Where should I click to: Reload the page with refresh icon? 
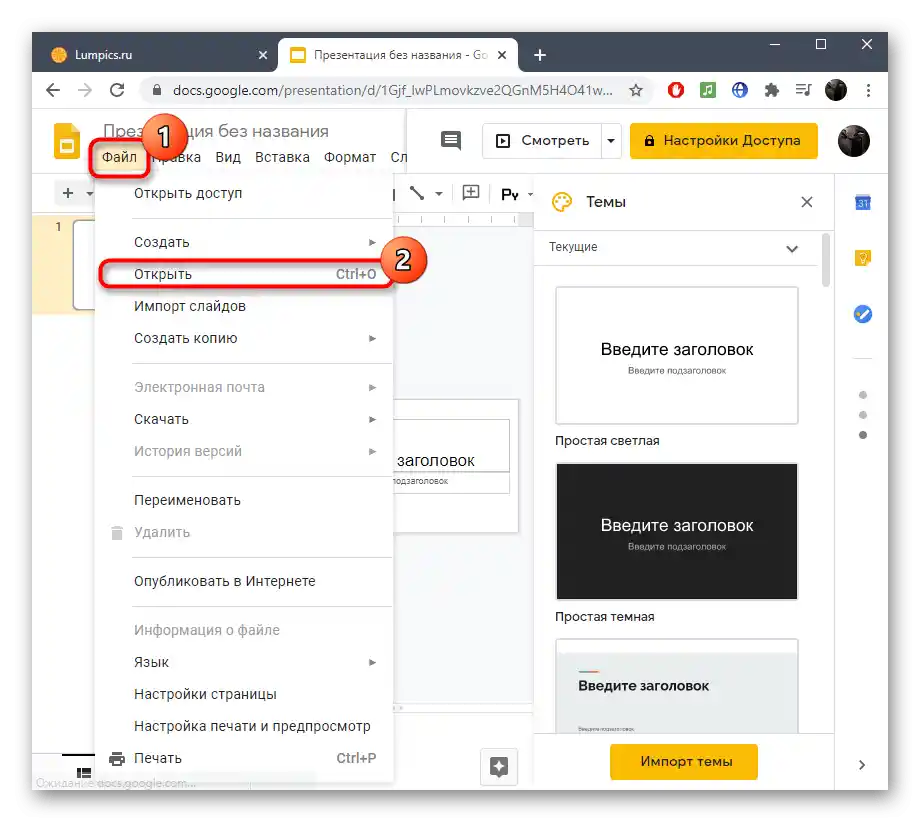117,90
